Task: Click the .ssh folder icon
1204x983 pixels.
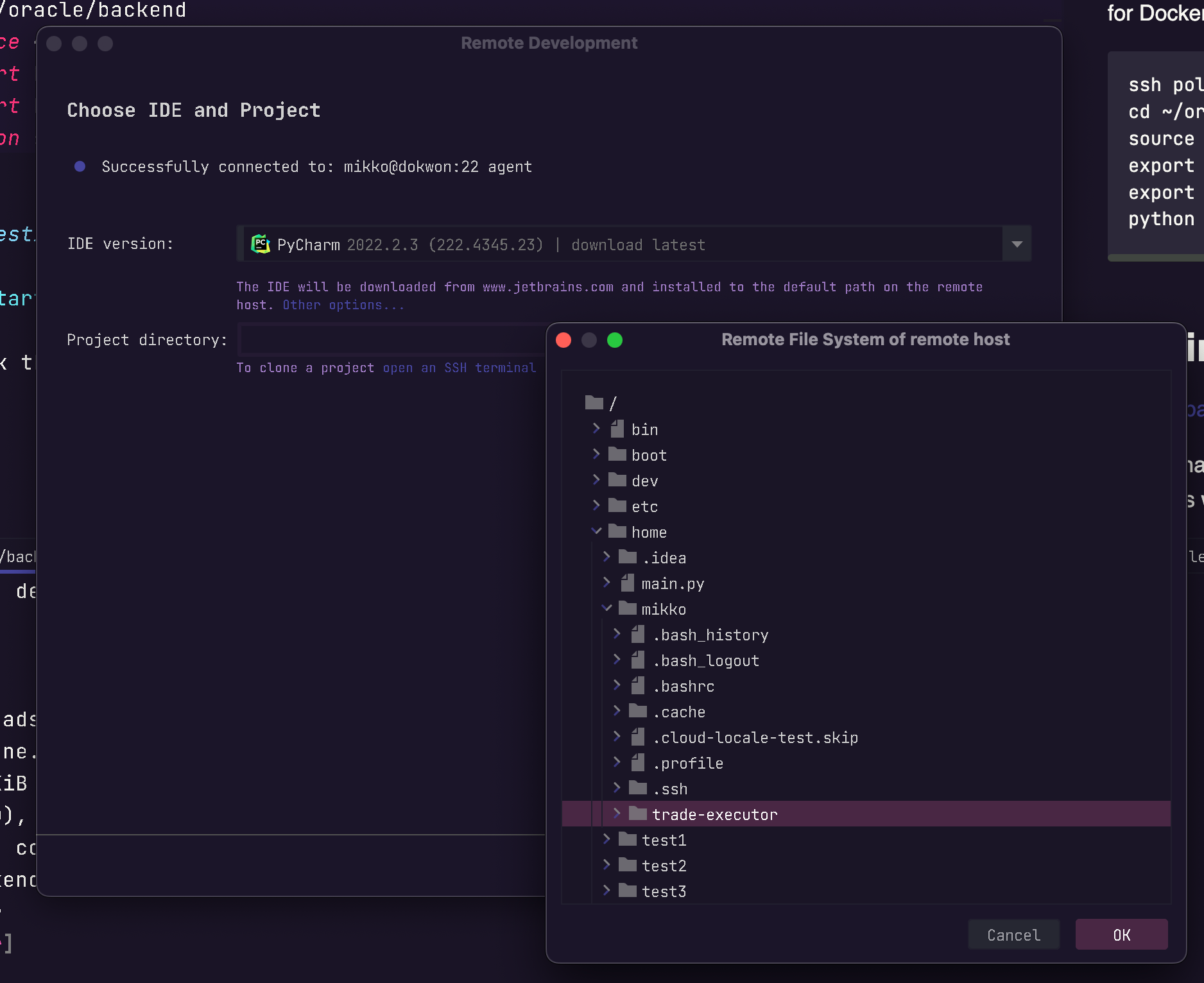Action: click(638, 788)
